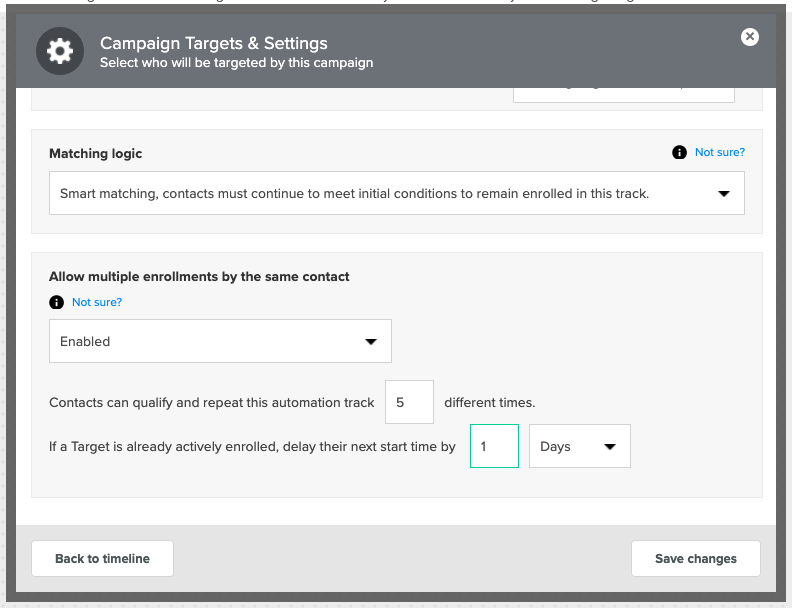Close the Campaign Targets & Settings dialog
Viewport: 792px width, 608px height.
point(750,37)
